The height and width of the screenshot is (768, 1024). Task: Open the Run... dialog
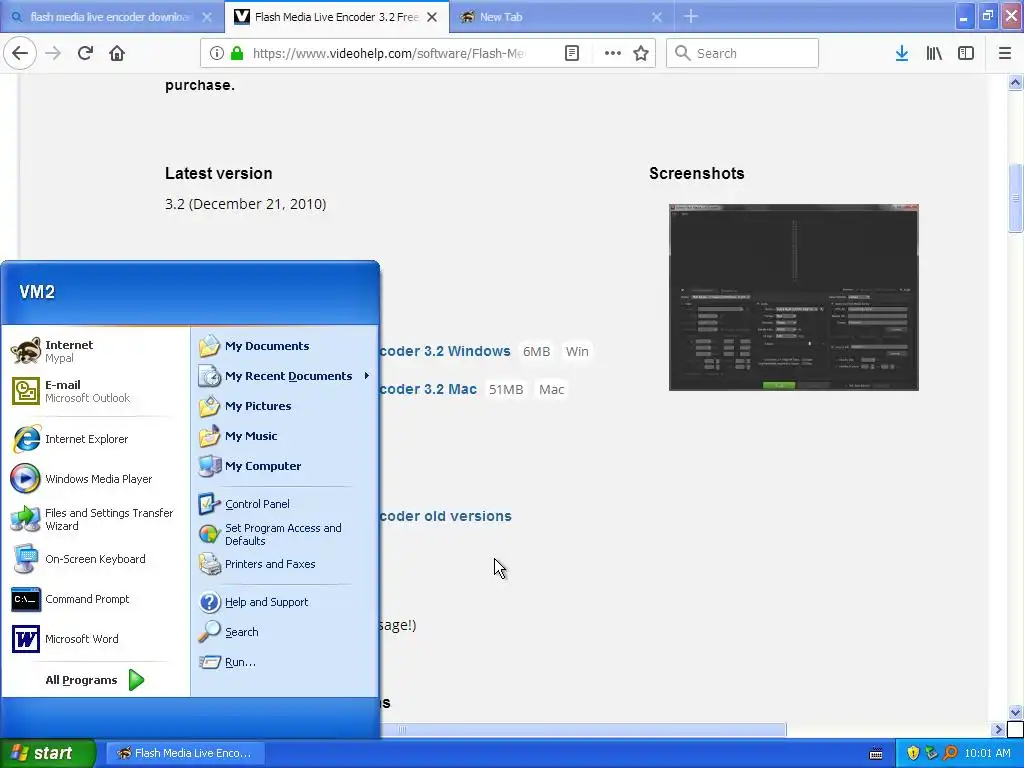click(285, 662)
